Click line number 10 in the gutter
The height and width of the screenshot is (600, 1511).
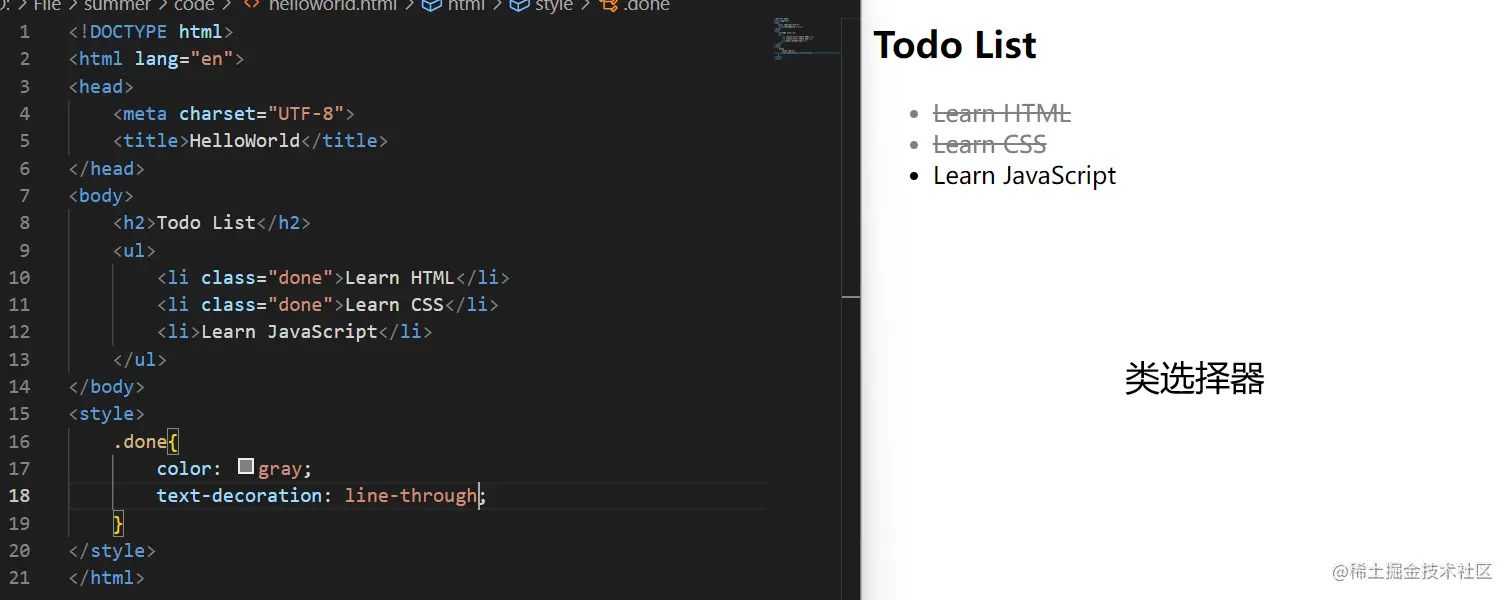tap(19, 277)
